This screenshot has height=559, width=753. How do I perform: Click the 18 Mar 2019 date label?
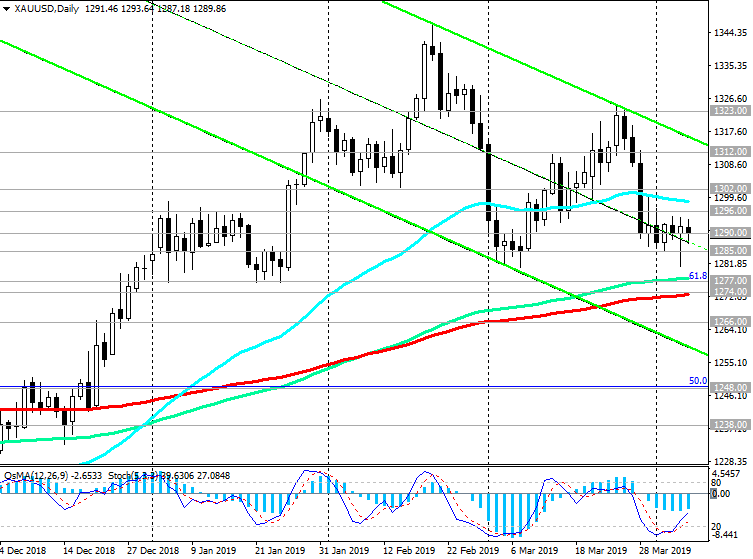coord(601,550)
